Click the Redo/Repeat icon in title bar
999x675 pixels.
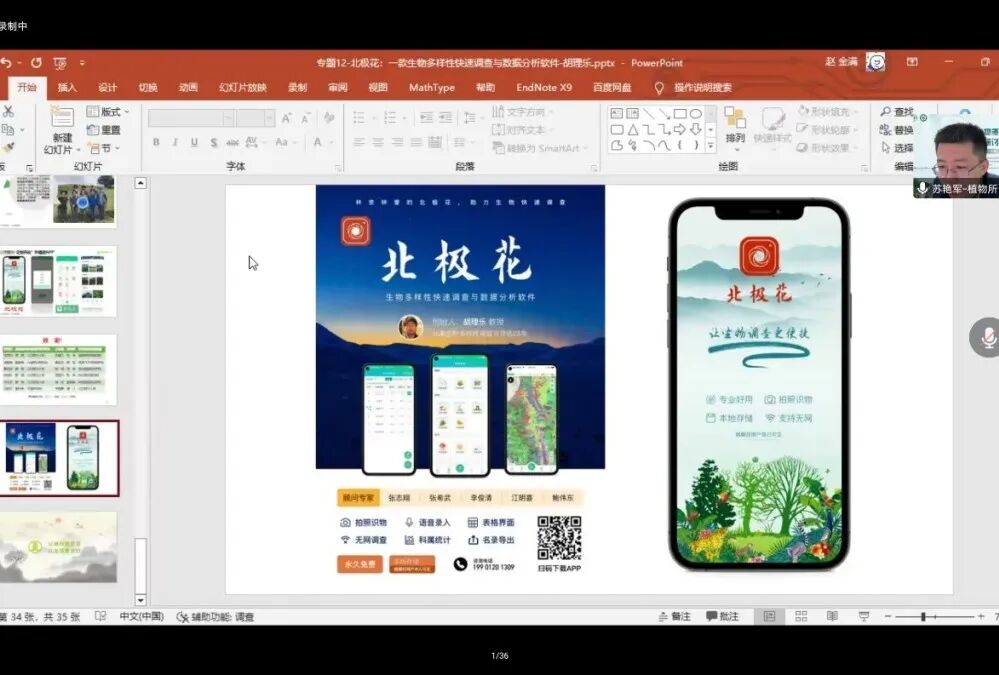pos(36,62)
